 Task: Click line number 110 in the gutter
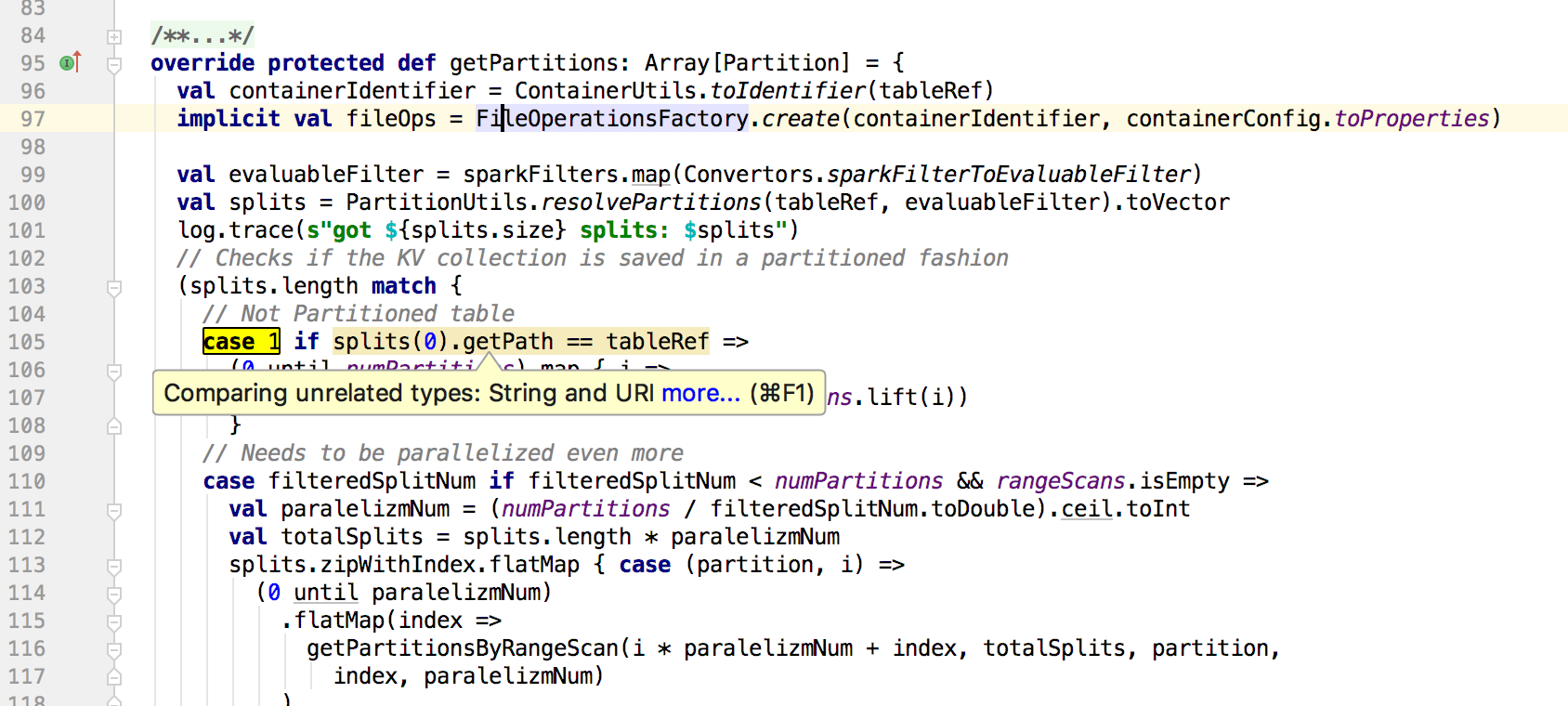[x=26, y=481]
